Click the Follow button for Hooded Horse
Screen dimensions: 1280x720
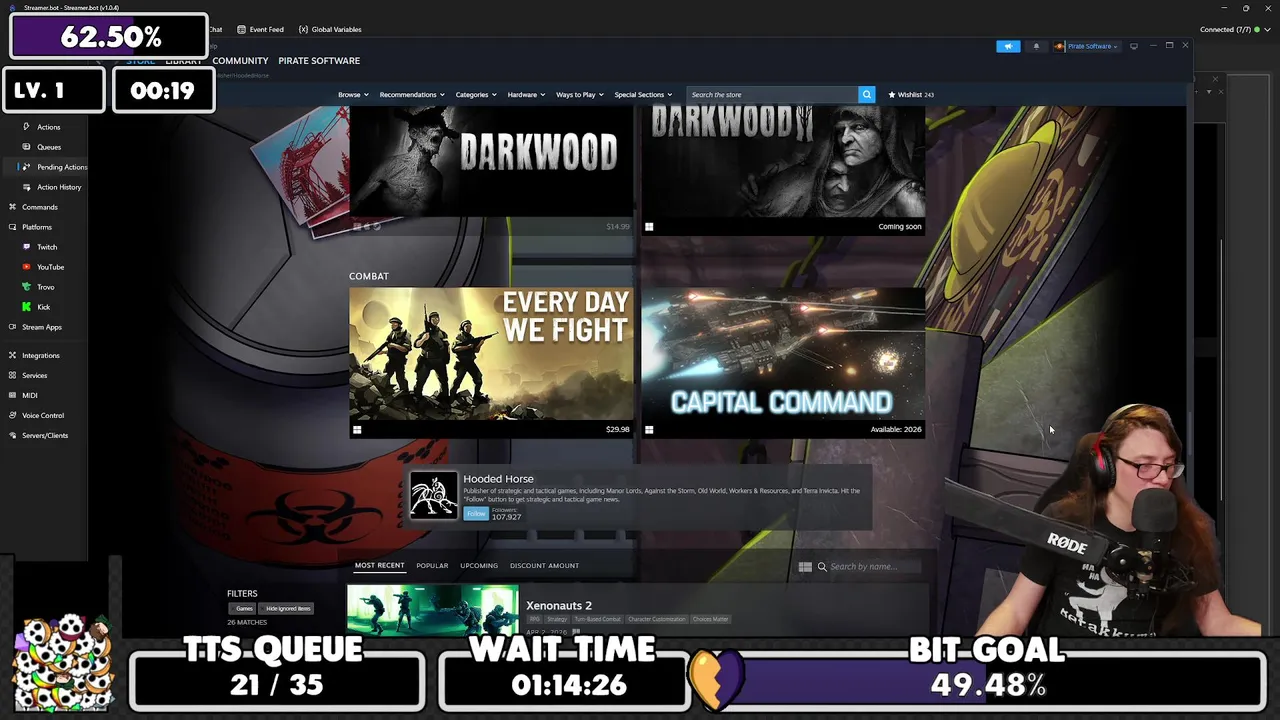tap(476, 513)
